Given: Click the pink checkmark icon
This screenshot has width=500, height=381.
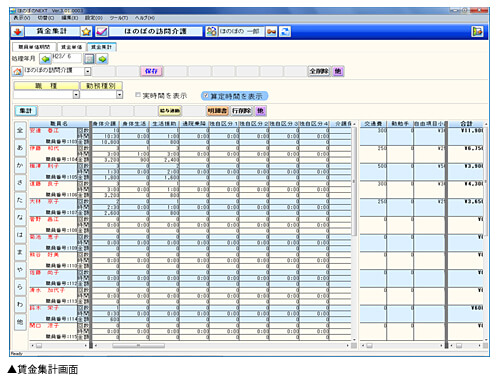Looking at the screenshot, I should tap(101, 32).
